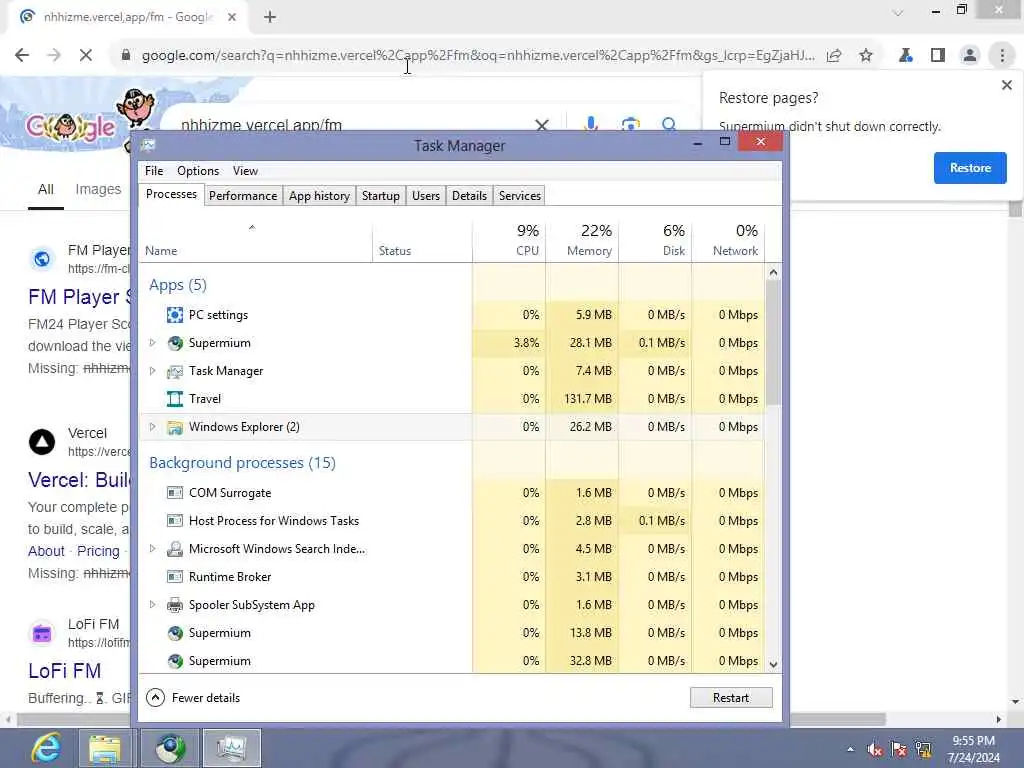Click the Windows Explorer folder icon
Image resolution: width=1024 pixels, height=768 pixels.
(x=174, y=427)
